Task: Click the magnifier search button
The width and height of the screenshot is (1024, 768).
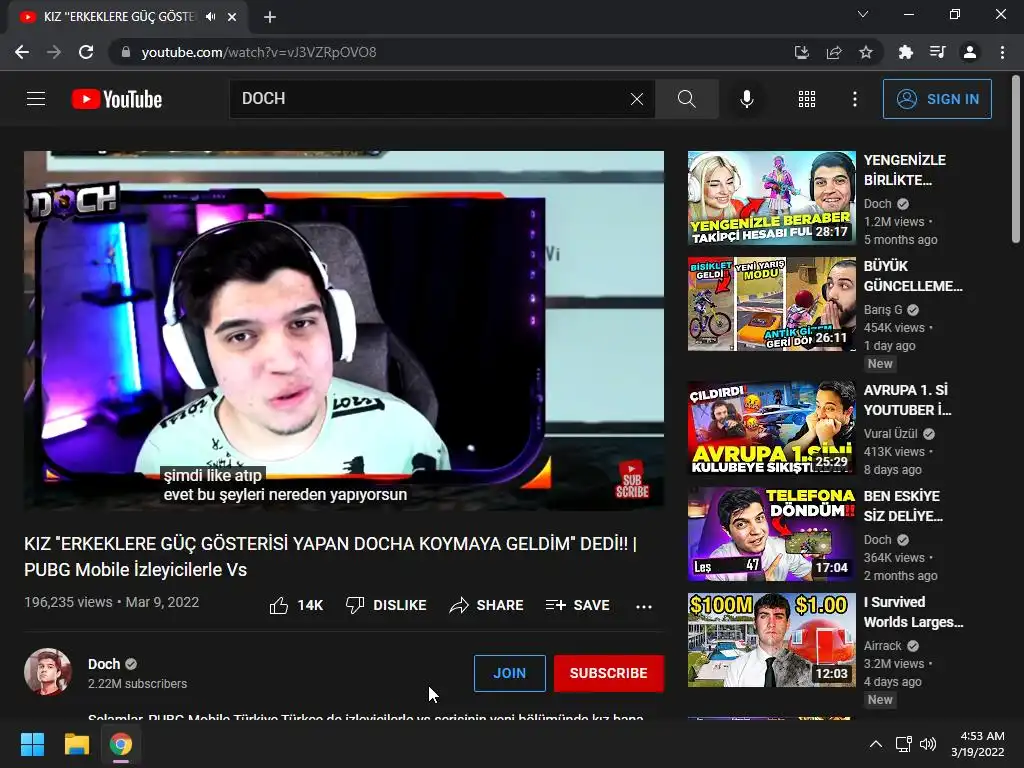Action: (x=686, y=99)
